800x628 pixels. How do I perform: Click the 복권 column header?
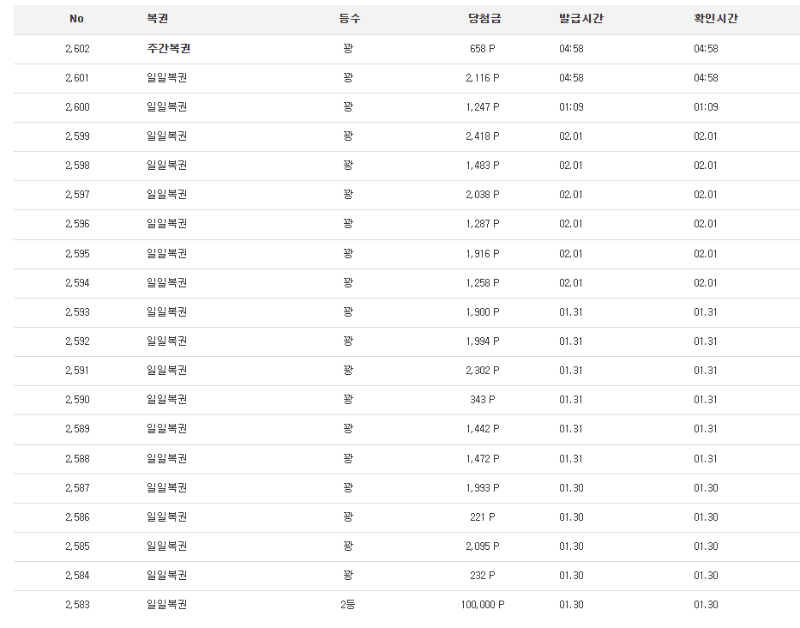click(157, 18)
